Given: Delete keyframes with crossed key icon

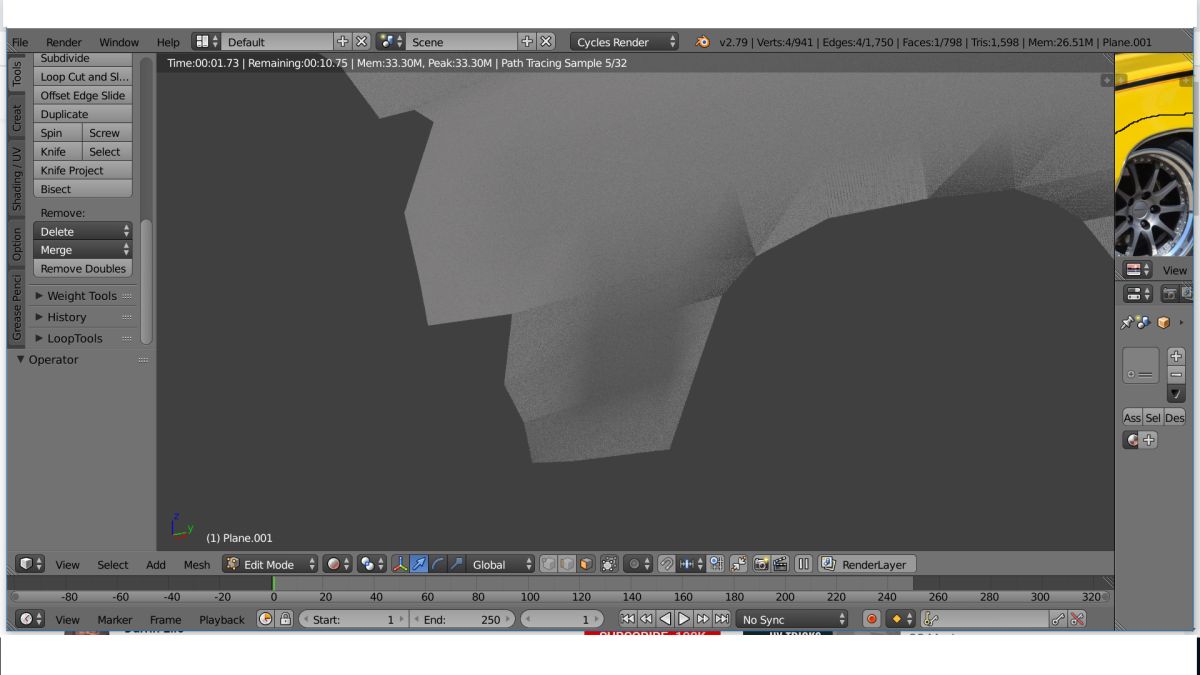Looking at the screenshot, I should coord(1077,619).
